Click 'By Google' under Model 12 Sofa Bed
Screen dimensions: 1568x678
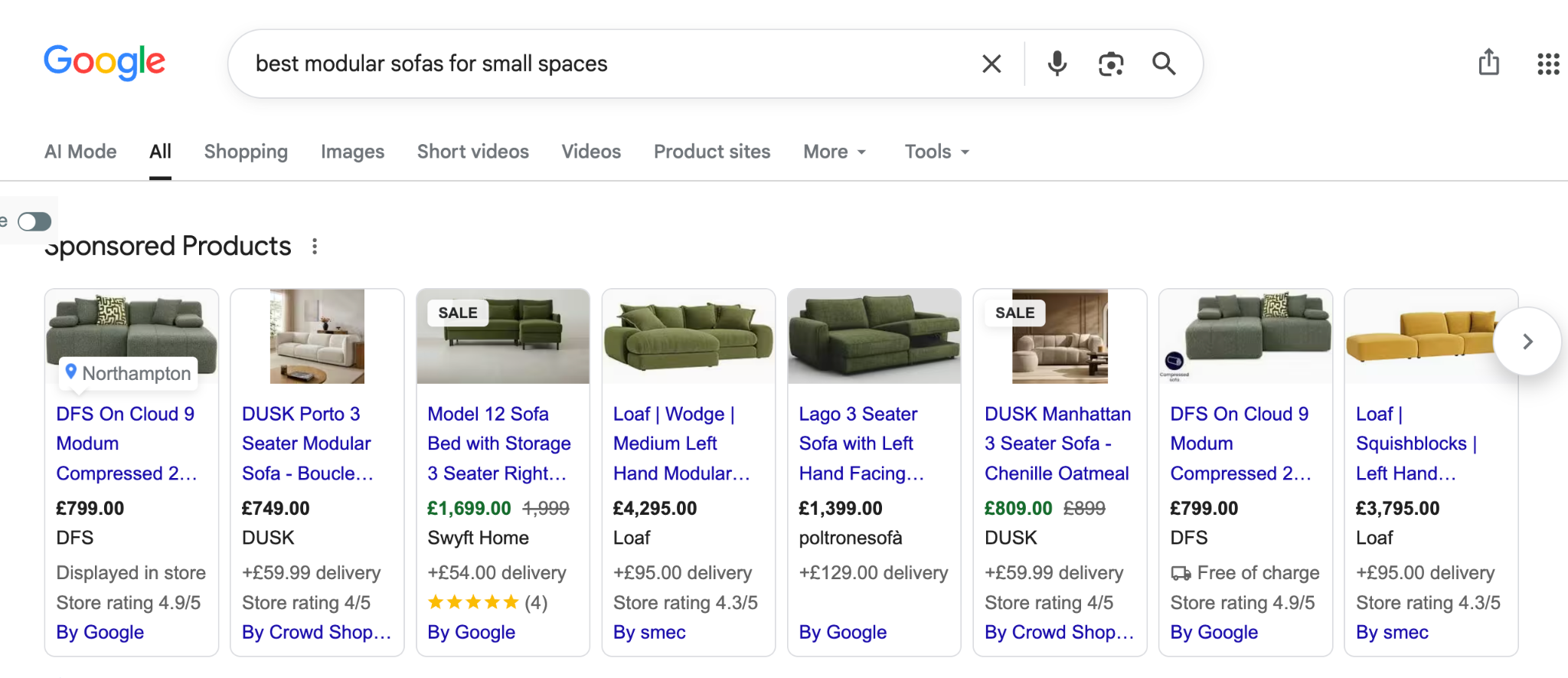(472, 632)
